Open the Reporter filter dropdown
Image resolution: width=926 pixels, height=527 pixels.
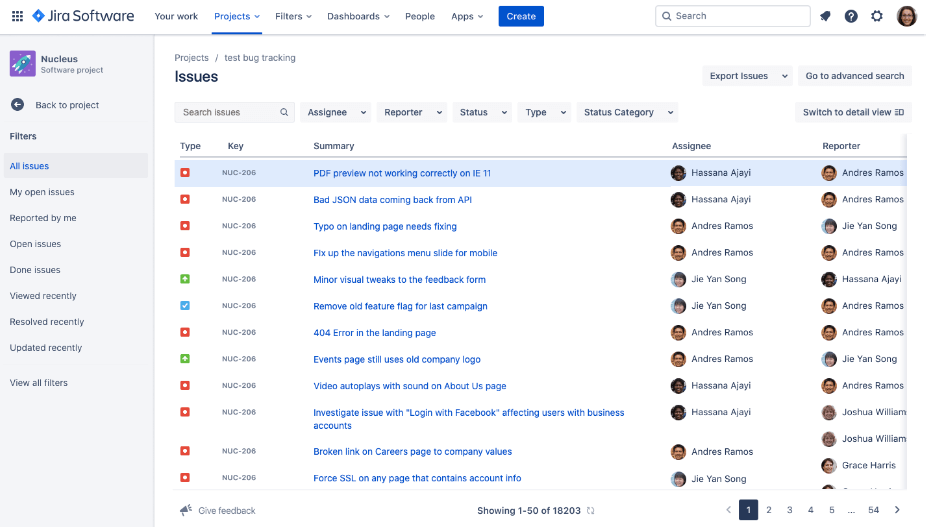click(412, 112)
